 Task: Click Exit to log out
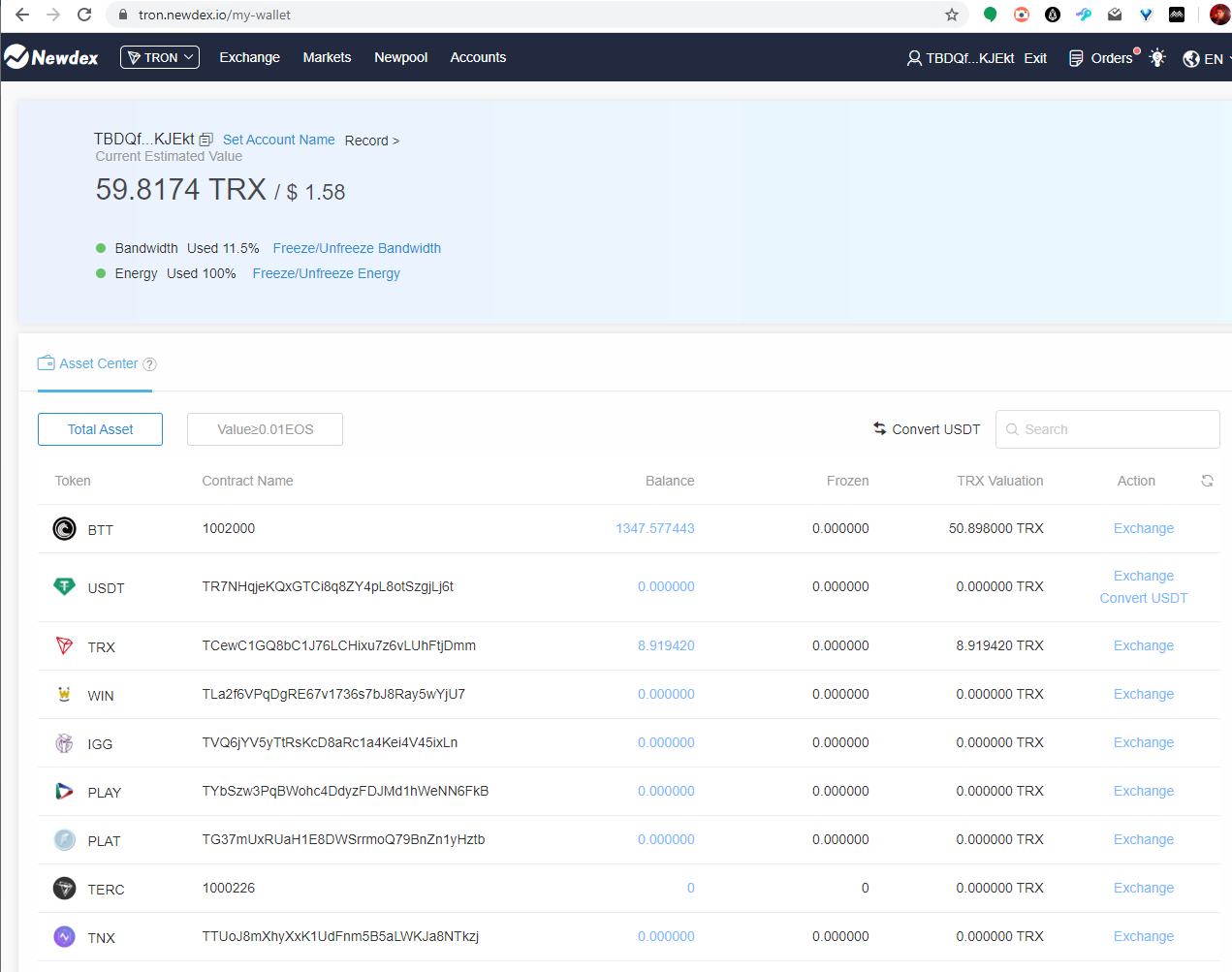coord(1035,58)
